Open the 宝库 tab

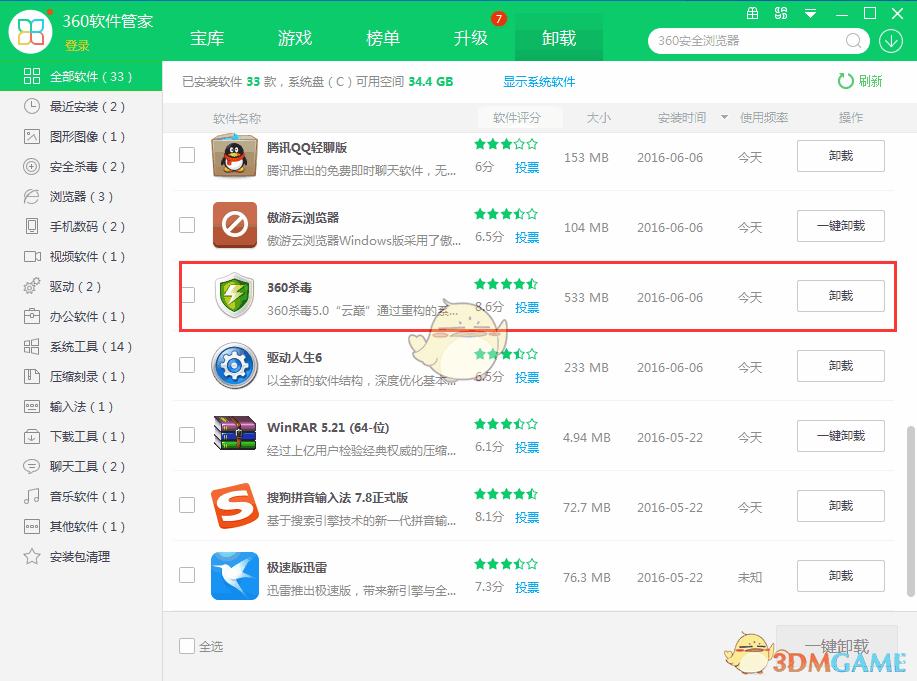207,39
